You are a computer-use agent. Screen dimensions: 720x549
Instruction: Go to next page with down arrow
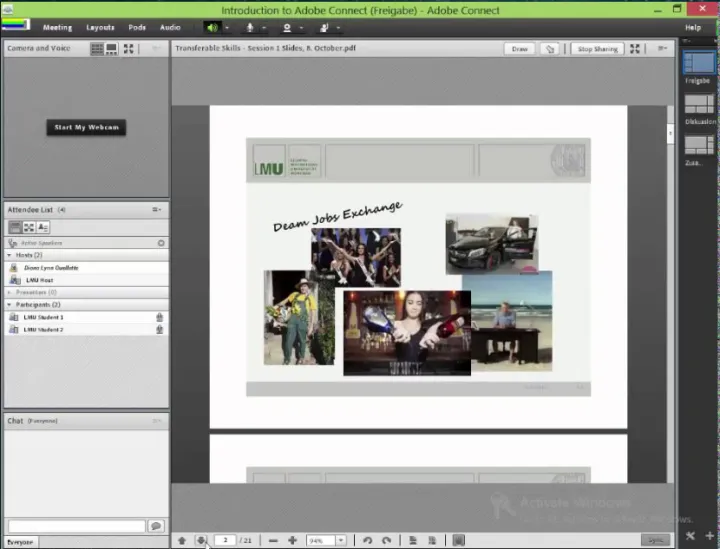coord(201,540)
